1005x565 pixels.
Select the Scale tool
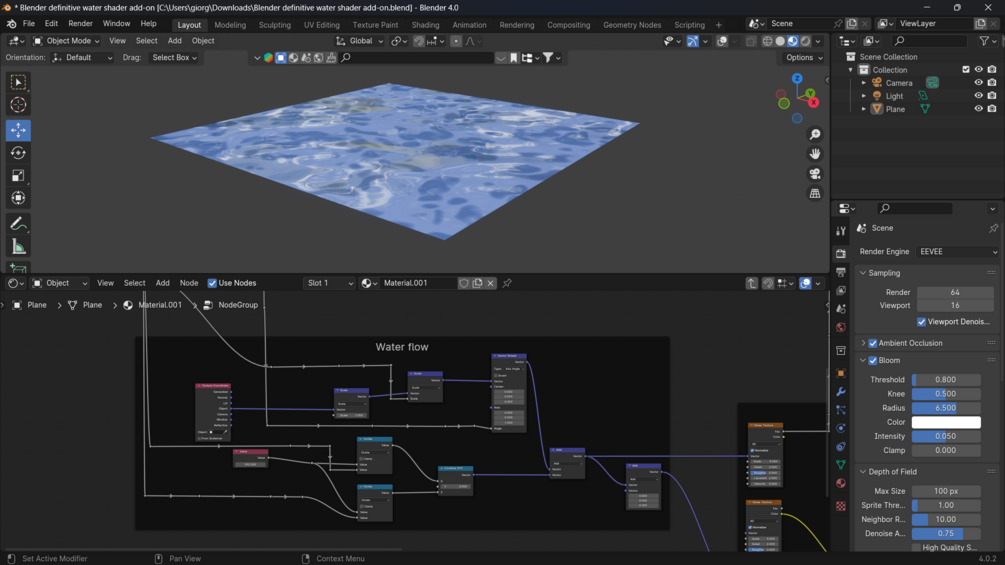(x=18, y=176)
